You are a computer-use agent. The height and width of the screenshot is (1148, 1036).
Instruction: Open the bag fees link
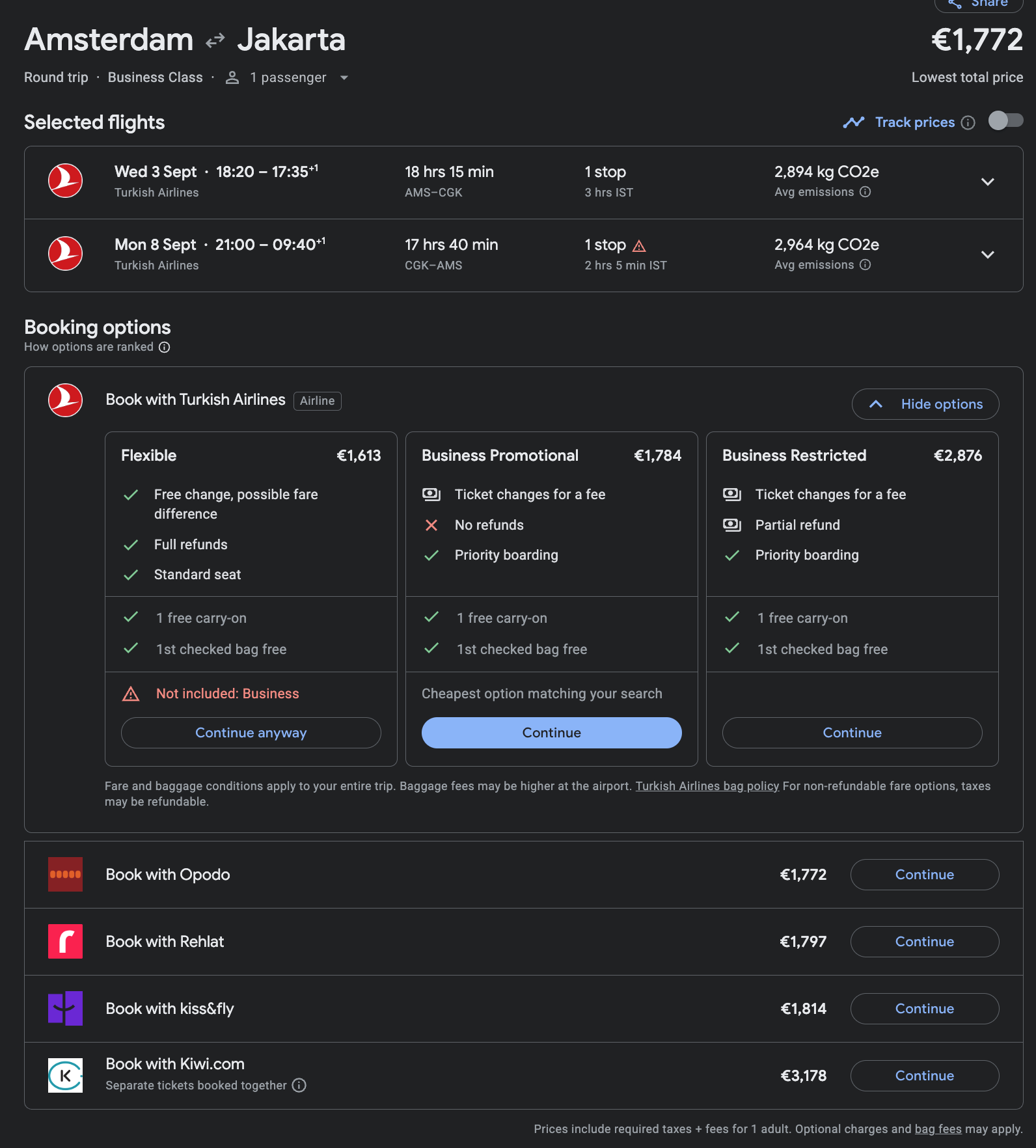coord(938,1129)
